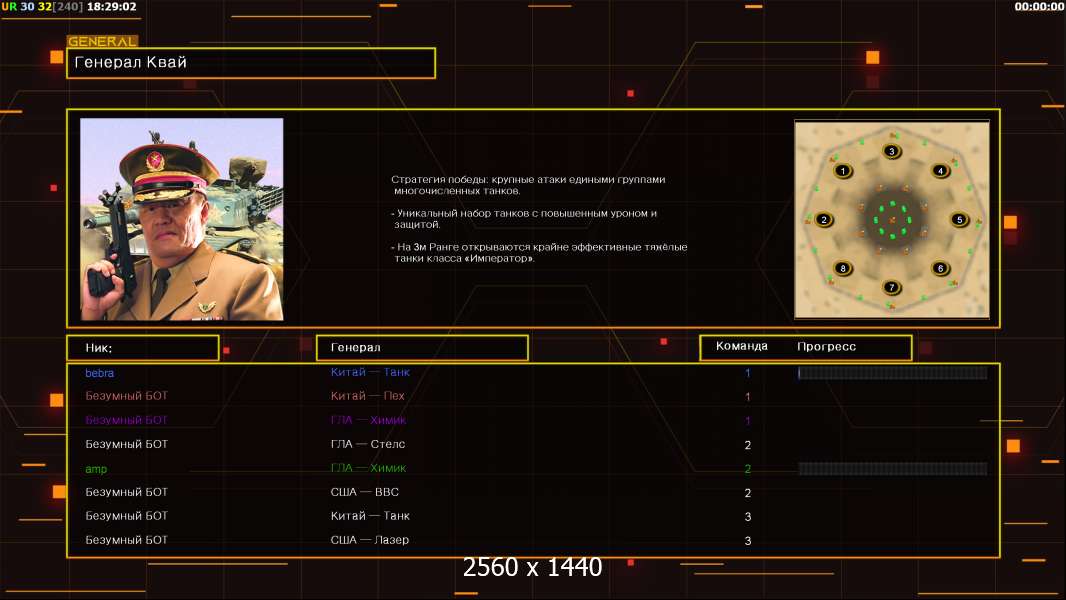
Task: Choose start position 2 on the minimap
Action: [824, 220]
